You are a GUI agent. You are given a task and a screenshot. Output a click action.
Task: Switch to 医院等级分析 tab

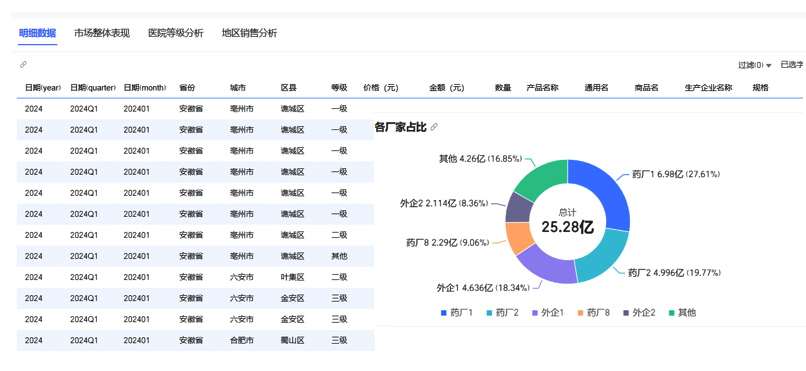(176, 33)
